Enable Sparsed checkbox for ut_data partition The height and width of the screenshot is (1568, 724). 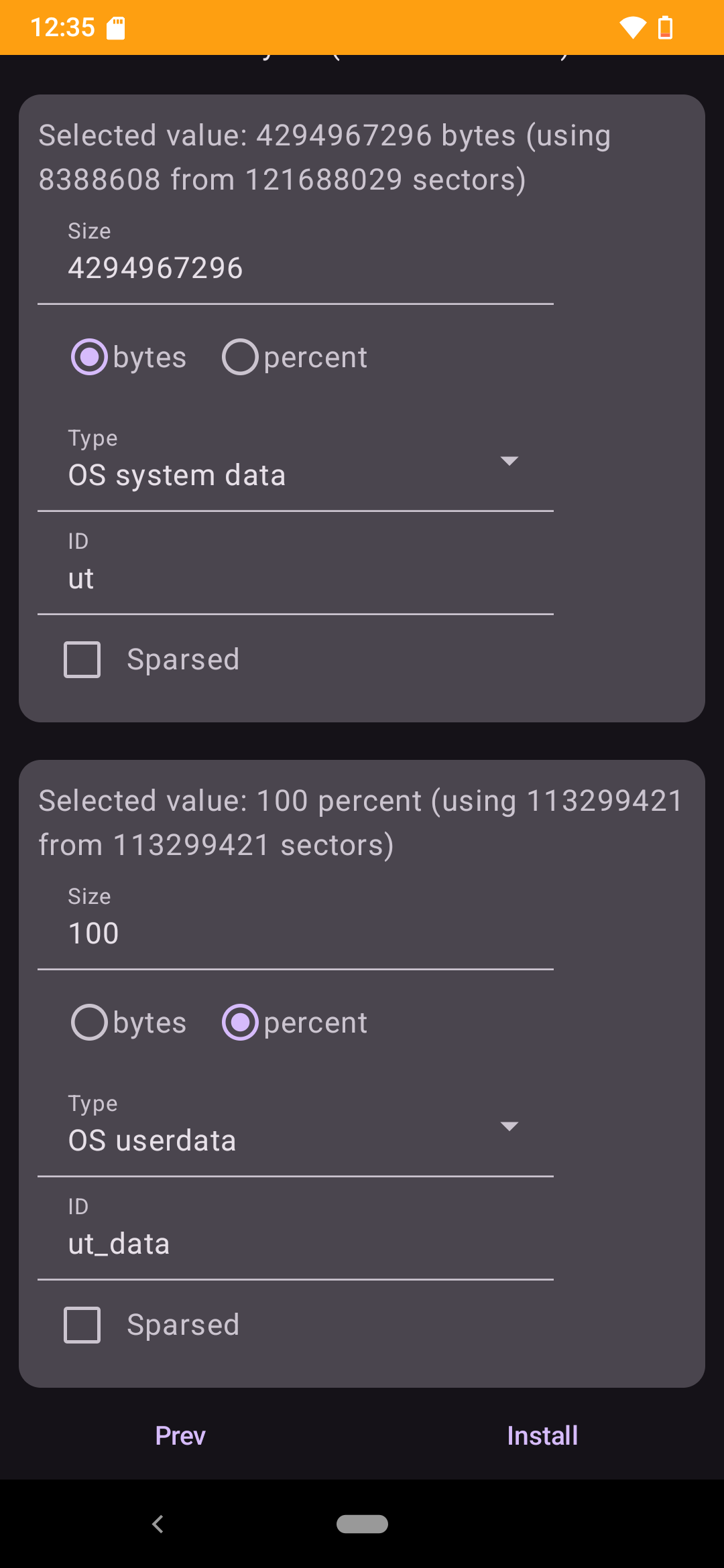82,1325
